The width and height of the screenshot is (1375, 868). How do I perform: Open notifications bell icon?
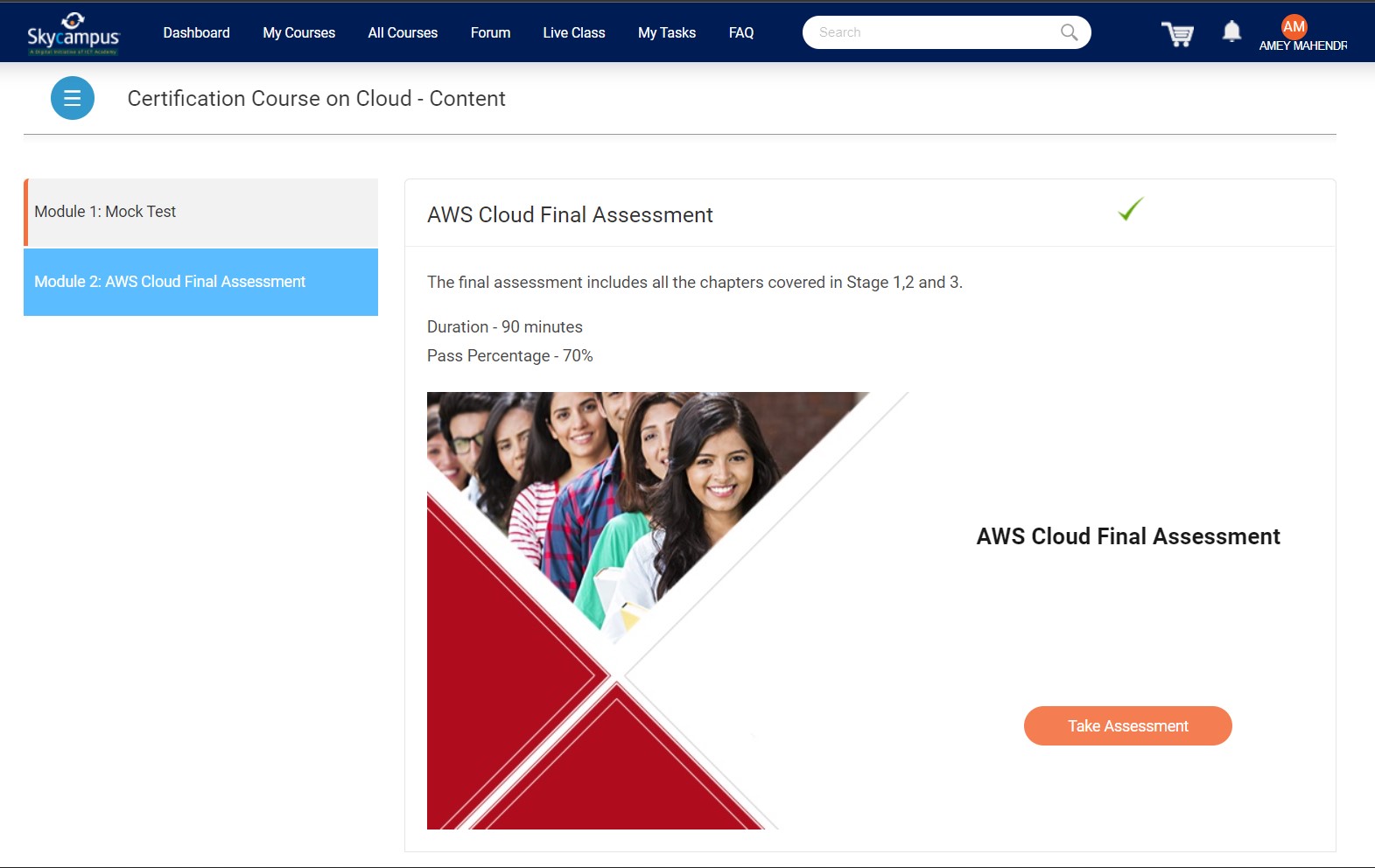coord(1231,31)
